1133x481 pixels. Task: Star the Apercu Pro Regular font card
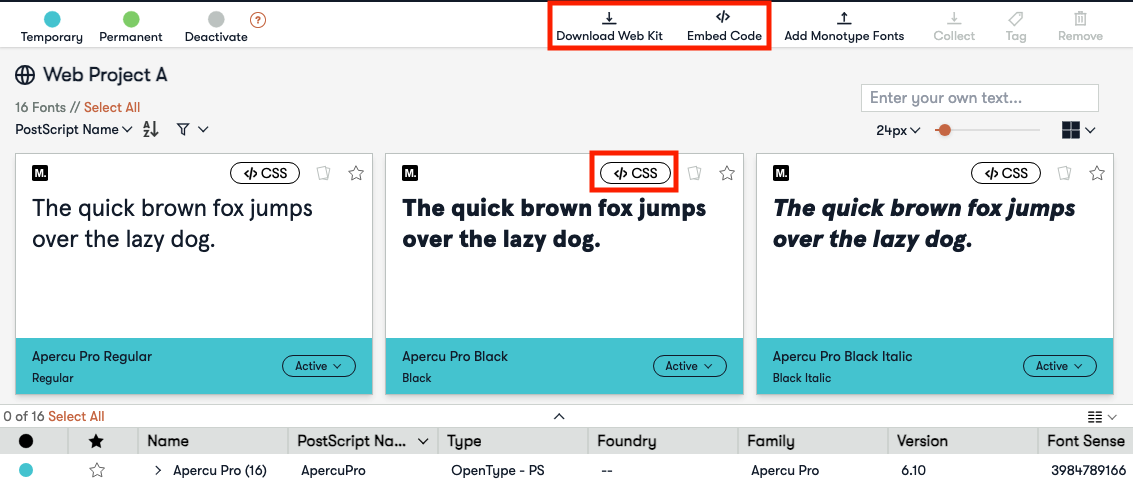[356, 173]
